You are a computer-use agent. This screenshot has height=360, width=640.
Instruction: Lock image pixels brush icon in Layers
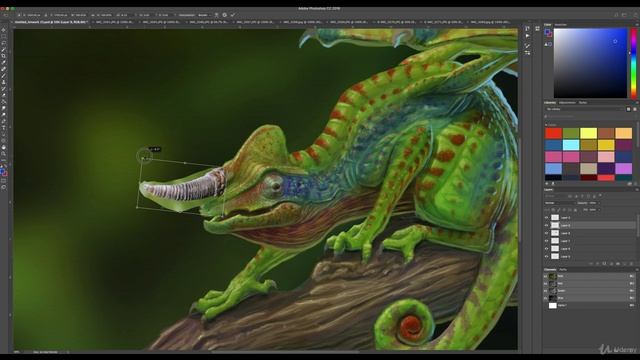pyautogui.click(x=559, y=210)
